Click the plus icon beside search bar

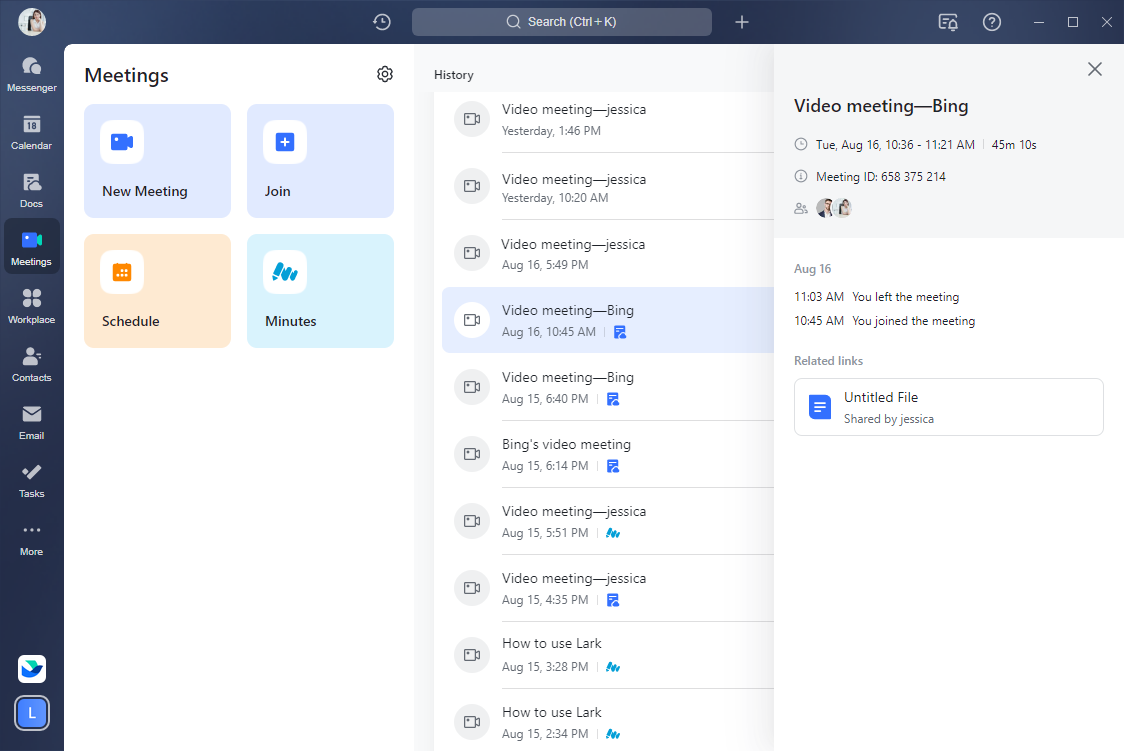tap(742, 22)
